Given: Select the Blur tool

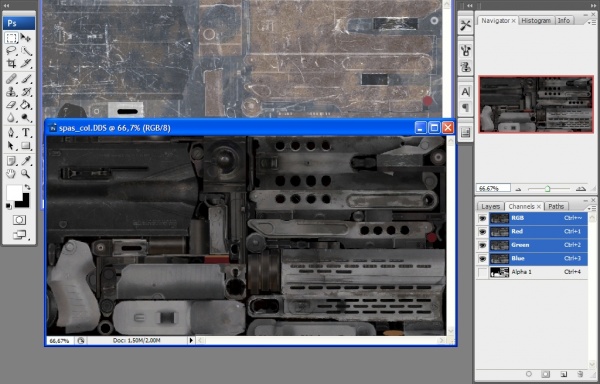Looking at the screenshot, I should coord(11,117).
